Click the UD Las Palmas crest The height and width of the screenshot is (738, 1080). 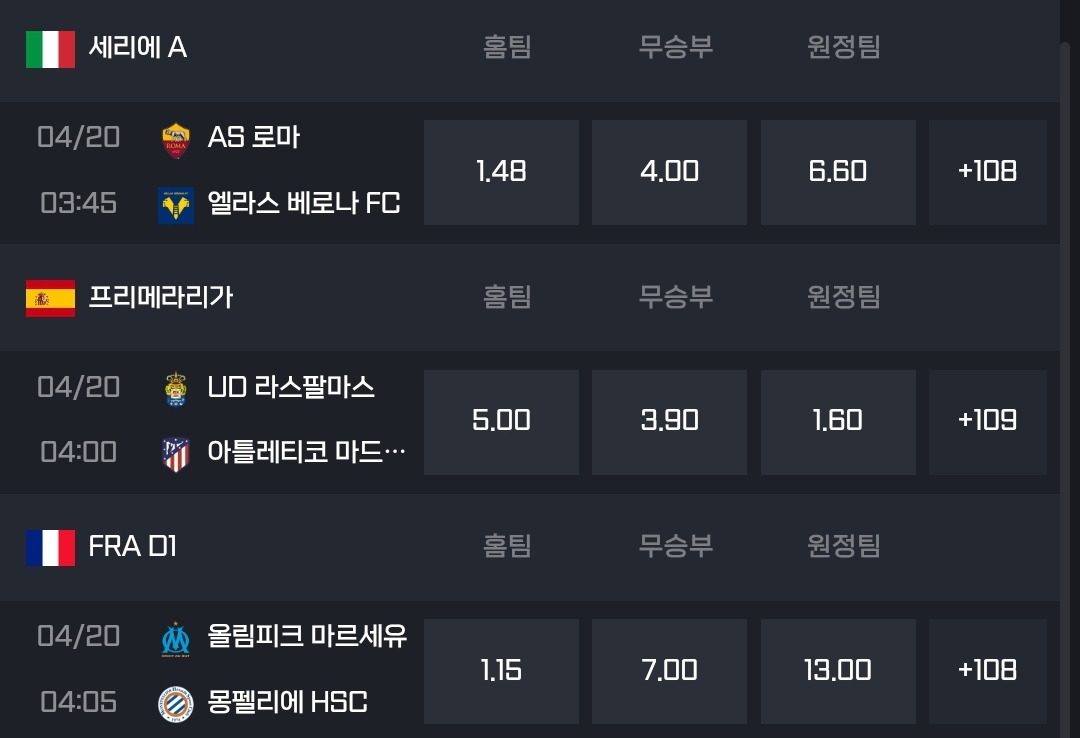(x=176, y=389)
